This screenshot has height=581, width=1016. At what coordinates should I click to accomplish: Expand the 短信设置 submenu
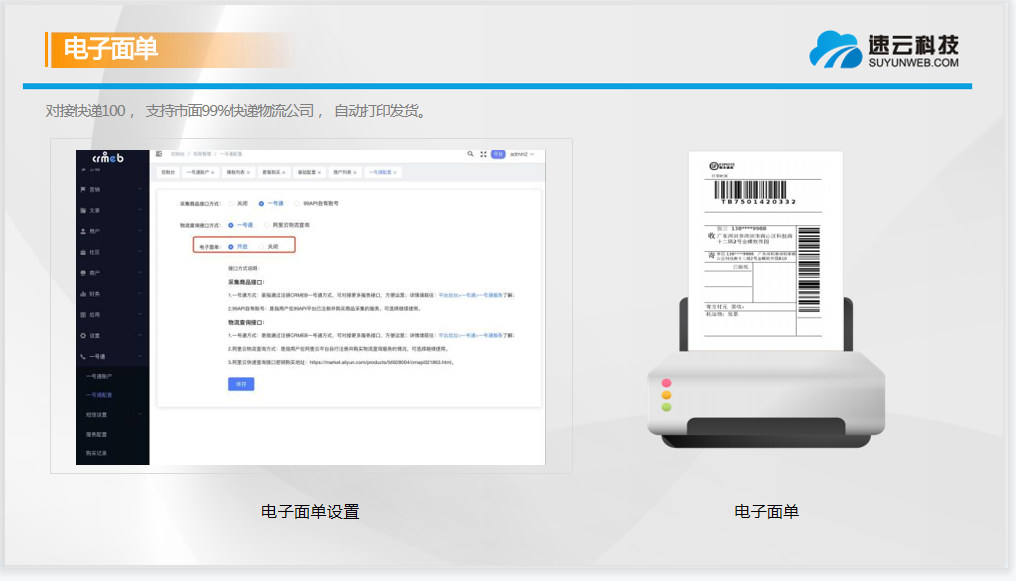click(96, 414)
